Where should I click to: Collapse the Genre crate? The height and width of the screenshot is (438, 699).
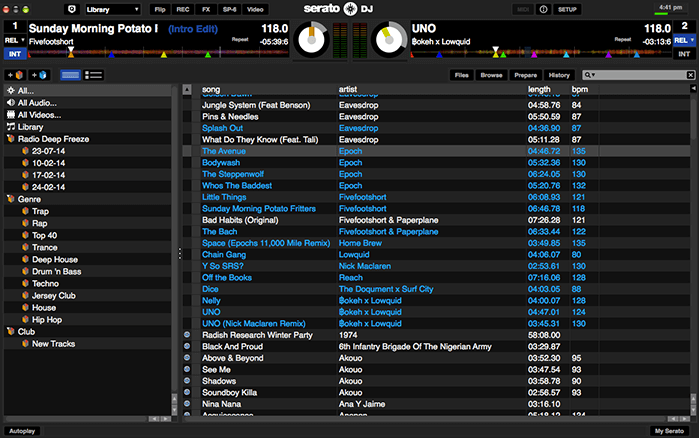[x=10, y=199]
